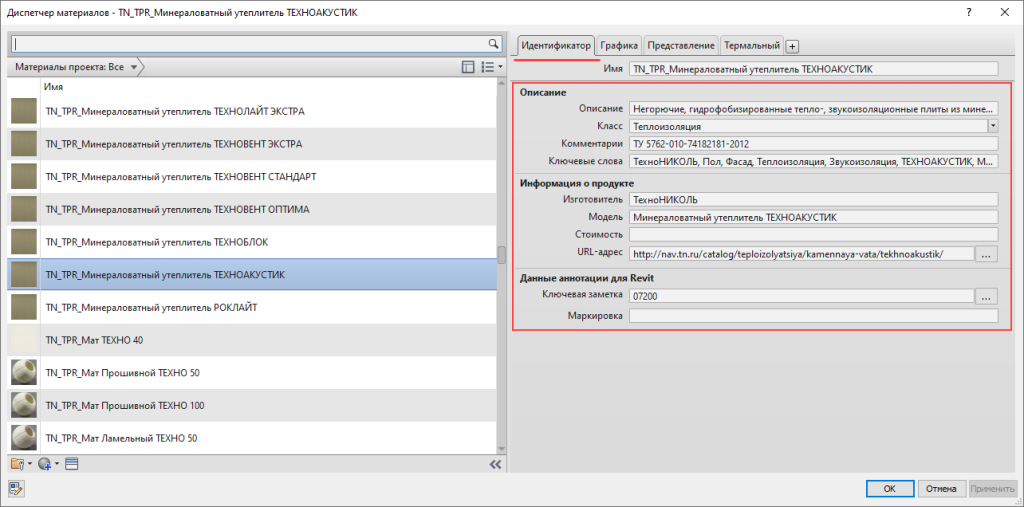
Task: Click the create new material icon
Action: tap(44, 464)
